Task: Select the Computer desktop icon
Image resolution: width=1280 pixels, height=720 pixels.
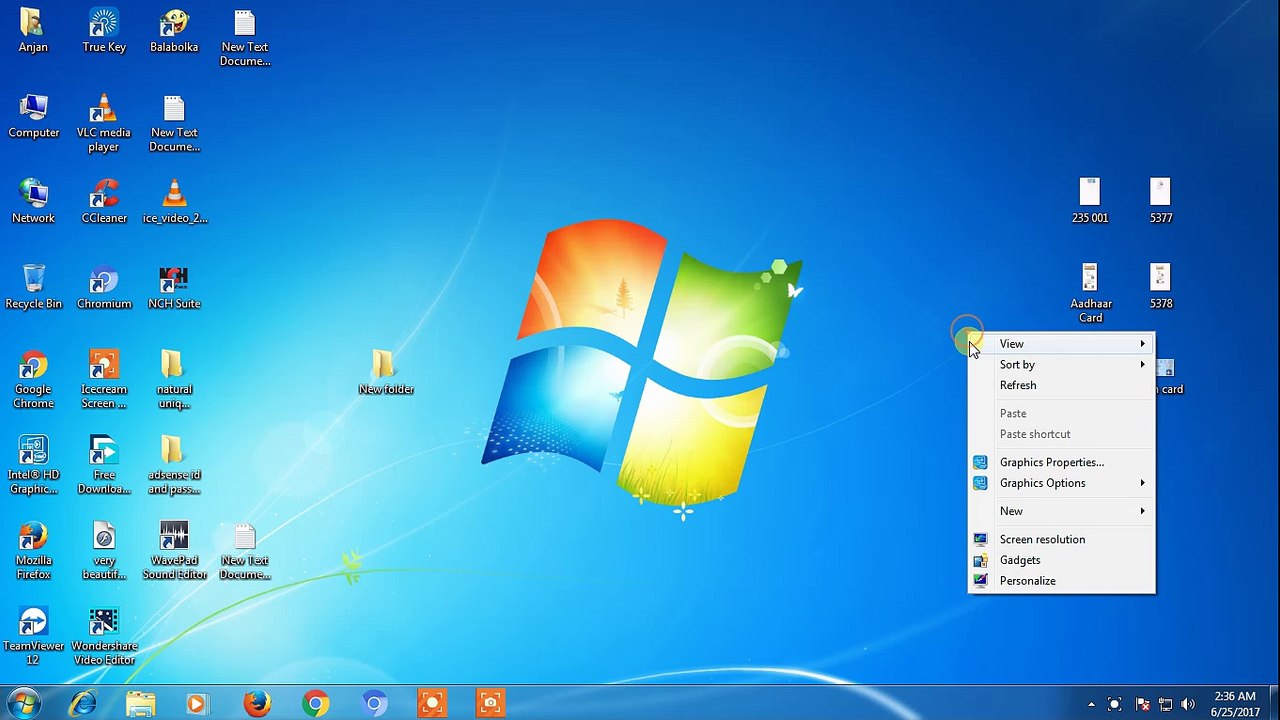Action: (x=33, y=117)
